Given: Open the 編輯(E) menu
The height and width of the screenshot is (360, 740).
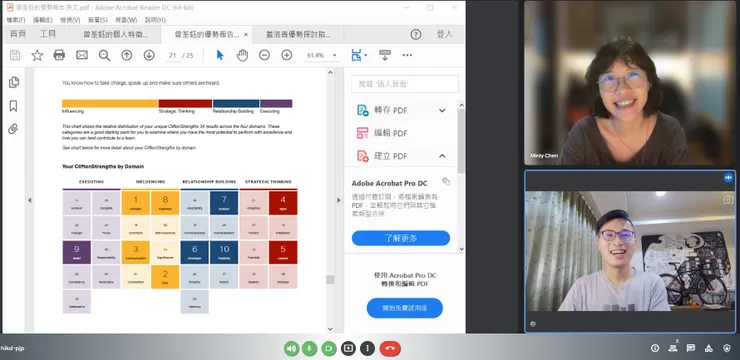Looking at the screenshot, I should [43, 20].
